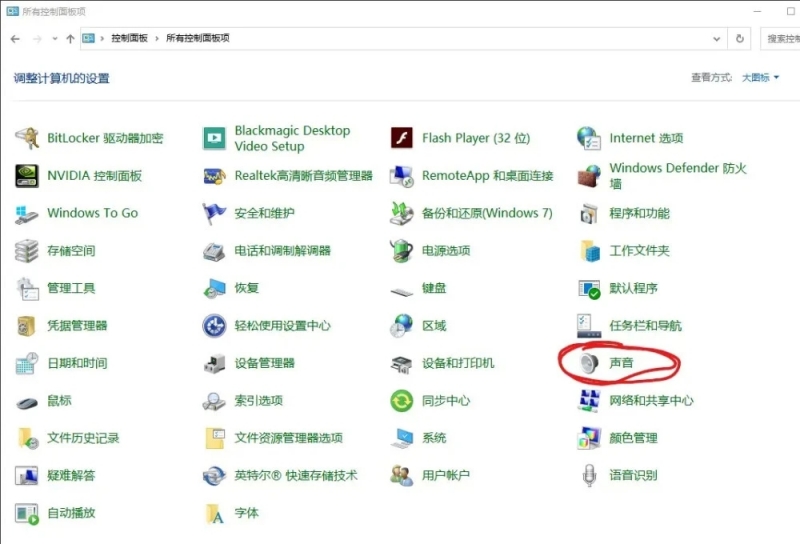This screenshot has height=544, width=800.
Task: Open the 系统 link
Action: coord(434,438)
